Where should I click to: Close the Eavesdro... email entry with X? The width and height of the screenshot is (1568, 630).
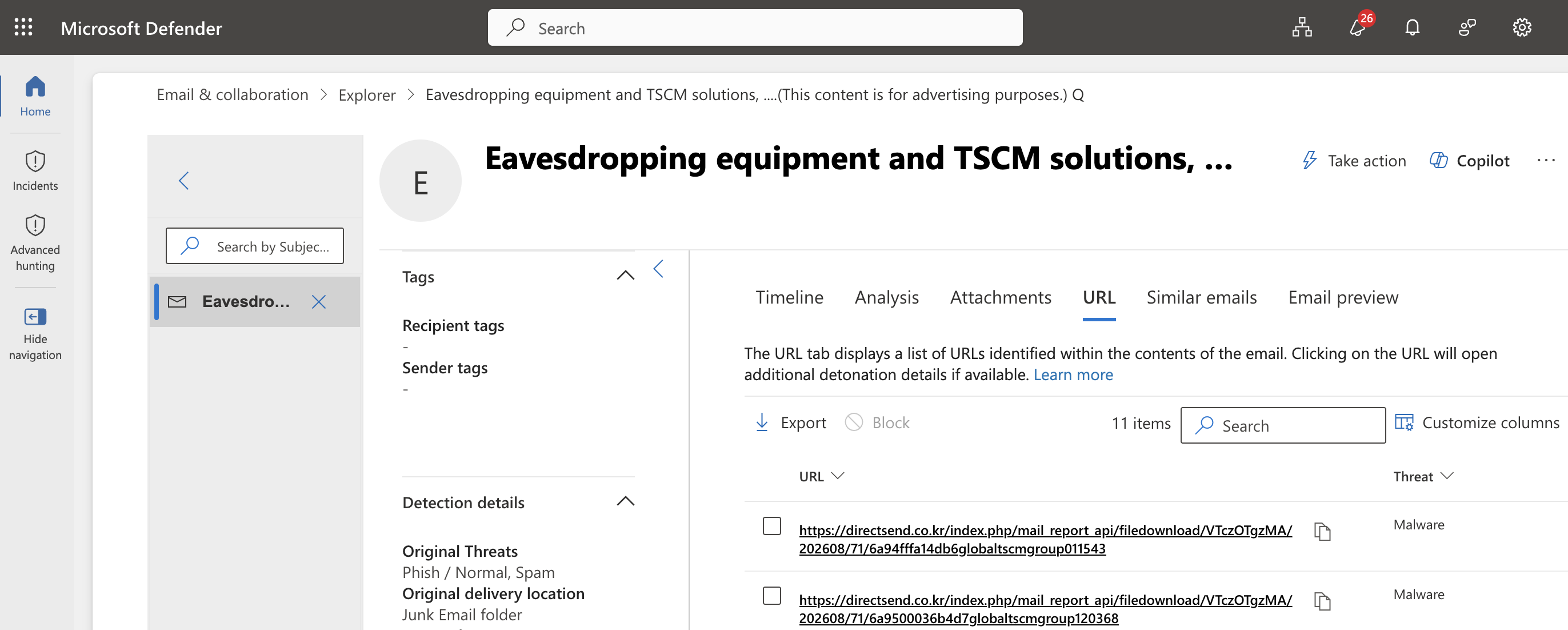[x=318, y=302]
